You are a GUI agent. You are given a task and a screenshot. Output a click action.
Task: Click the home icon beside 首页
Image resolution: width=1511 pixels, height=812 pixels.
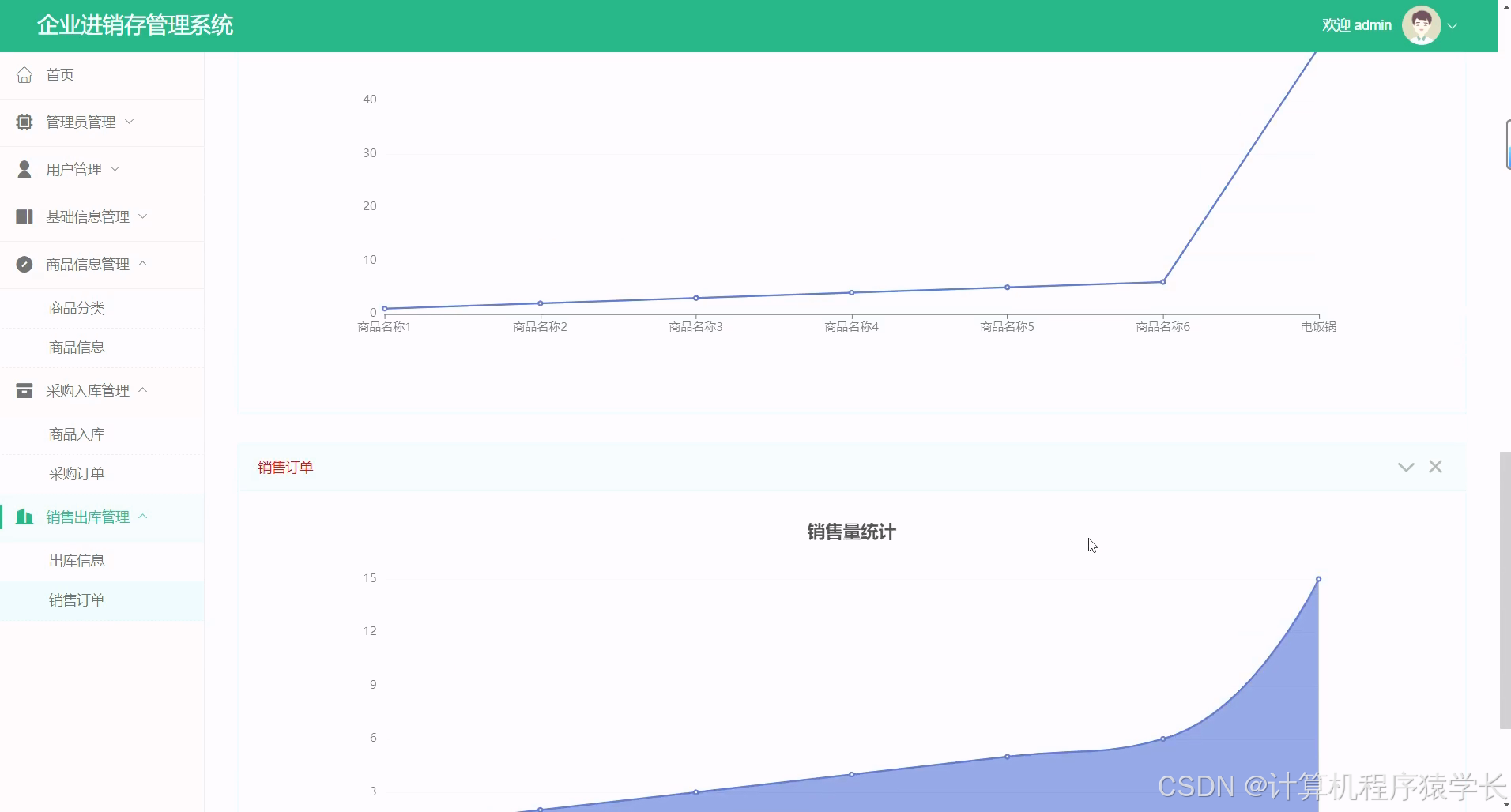[24, 75]
